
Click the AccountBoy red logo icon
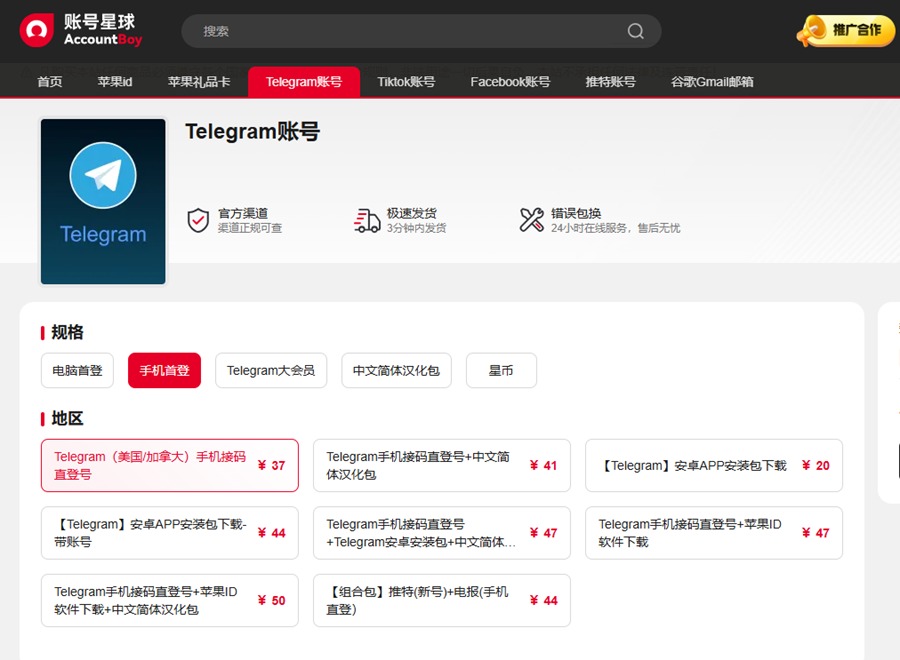click(36, 30)
